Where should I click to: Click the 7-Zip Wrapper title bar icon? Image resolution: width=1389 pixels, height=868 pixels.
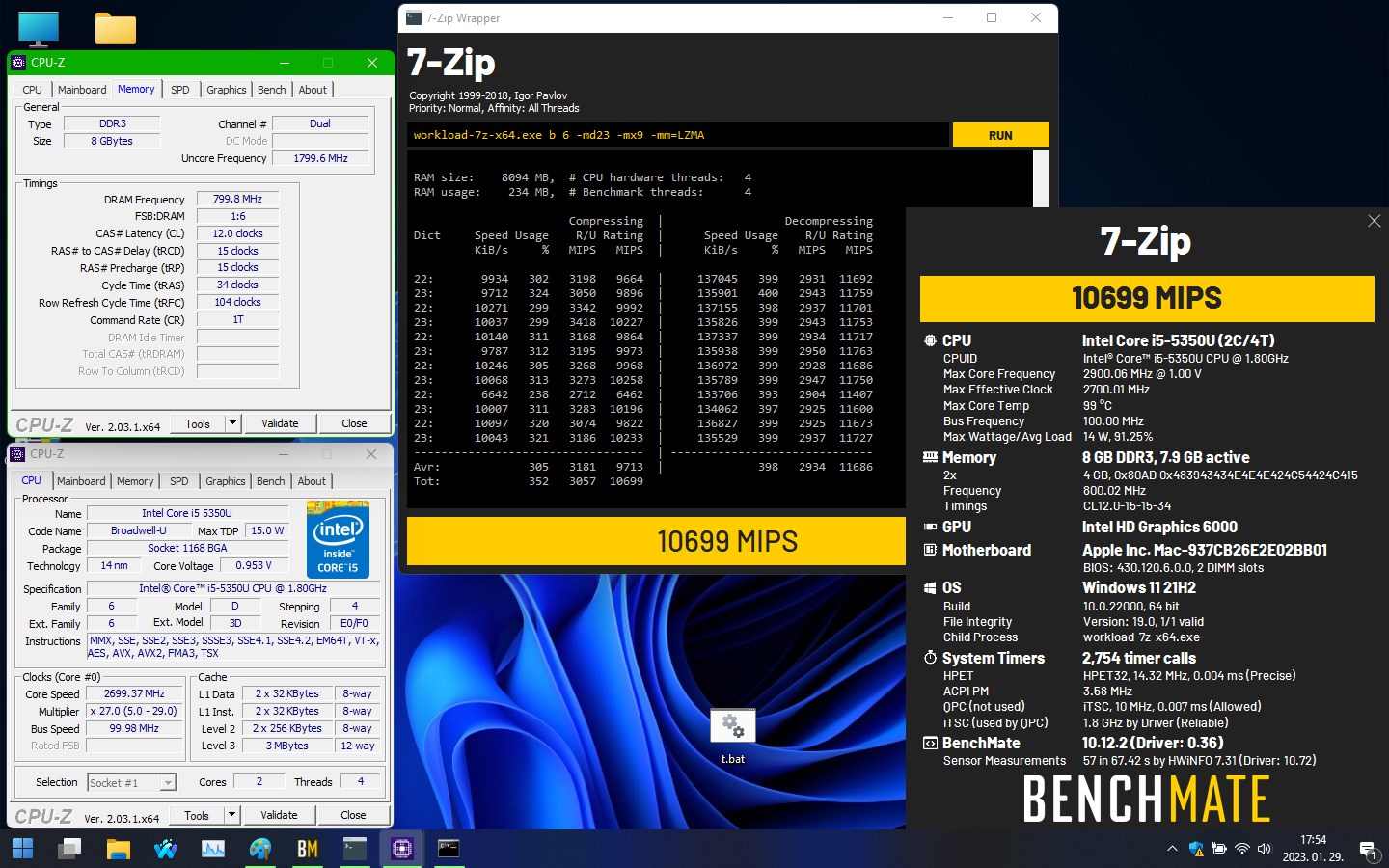point(414,18)
